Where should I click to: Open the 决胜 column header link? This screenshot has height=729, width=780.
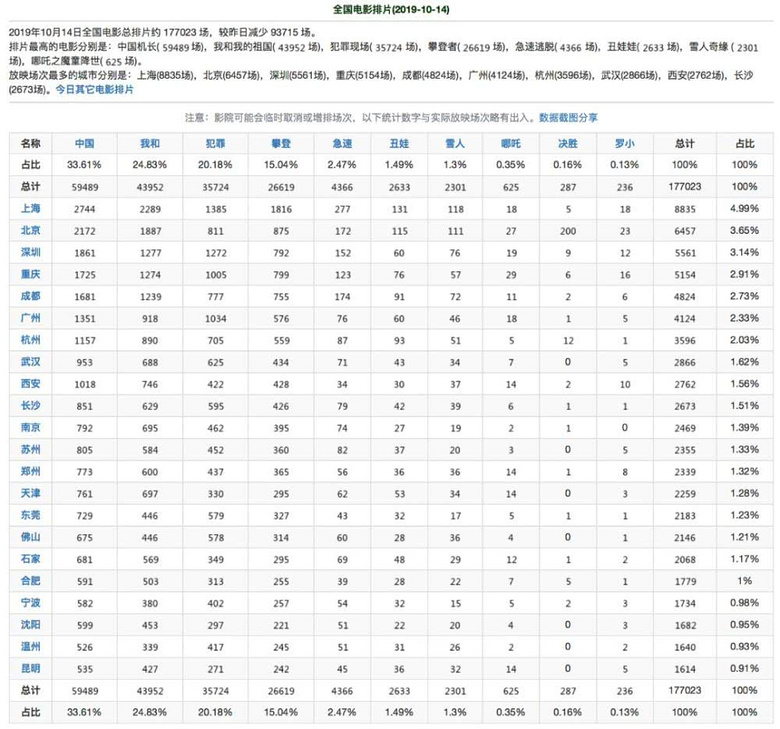[x=568, y=143]
